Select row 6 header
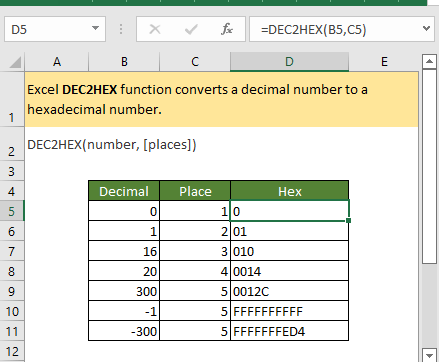This screenshot has height=362, width=439. point(12,231)
